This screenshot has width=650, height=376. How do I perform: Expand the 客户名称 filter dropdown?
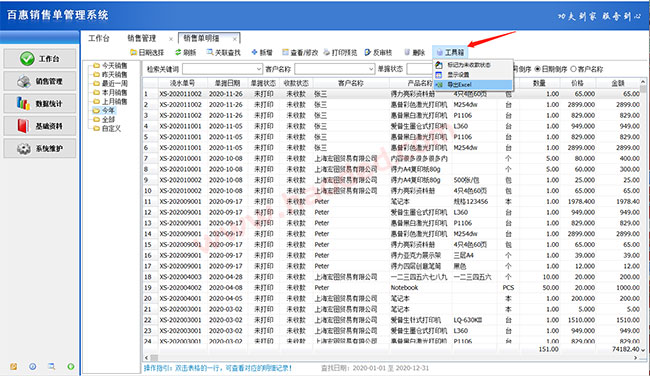(x=371, y=69)
